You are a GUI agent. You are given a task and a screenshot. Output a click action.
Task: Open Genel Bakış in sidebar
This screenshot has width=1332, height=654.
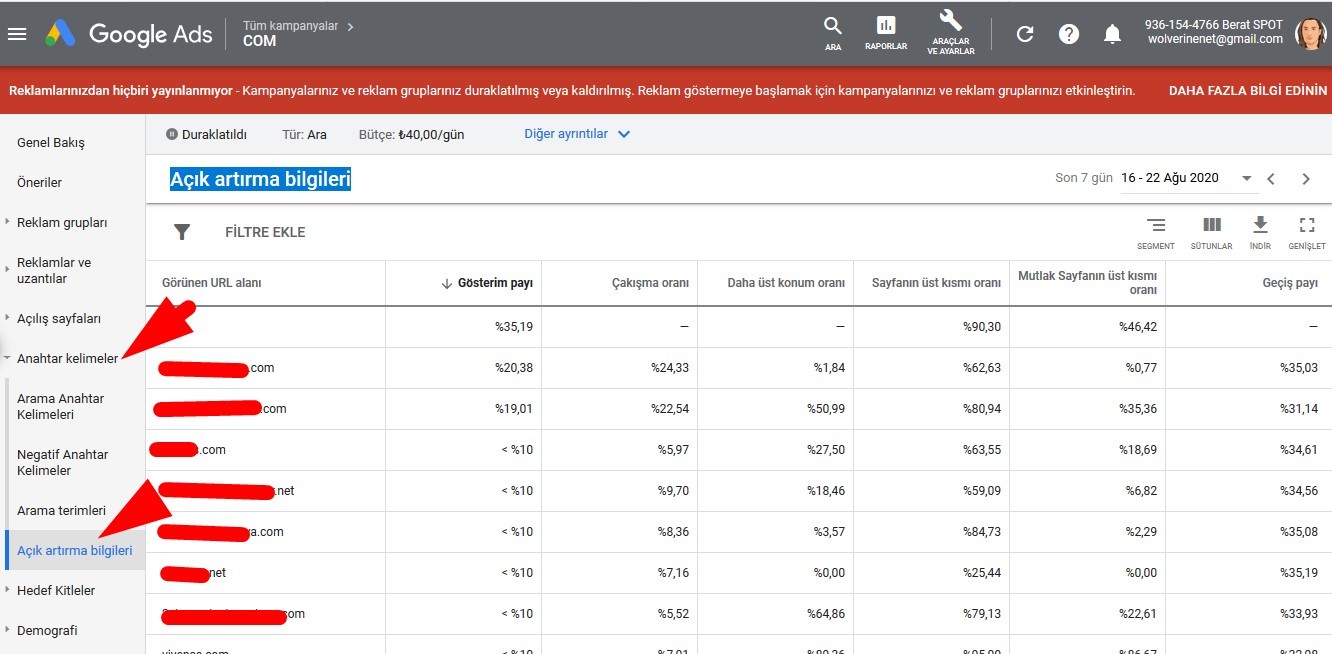(x=51, y=142)
